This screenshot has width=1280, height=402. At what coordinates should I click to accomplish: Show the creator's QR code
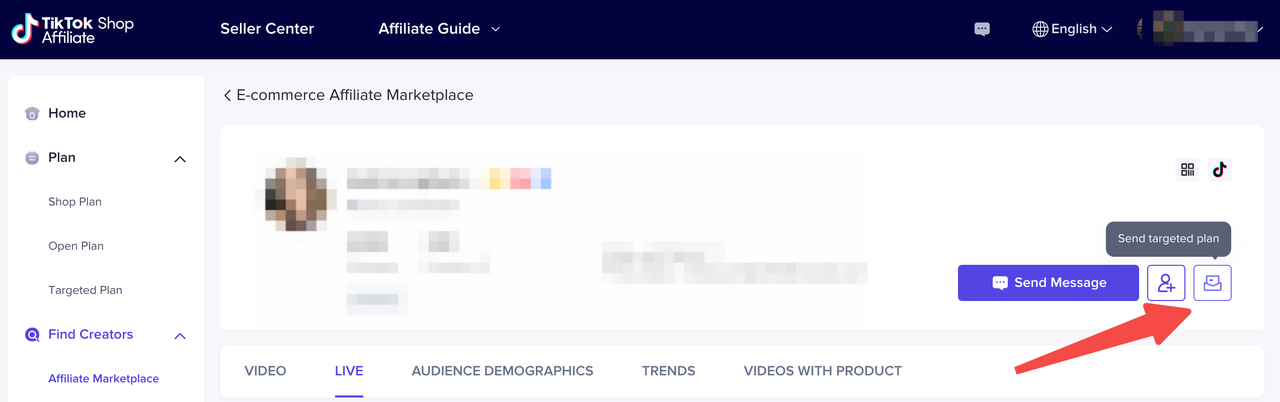1188,170
